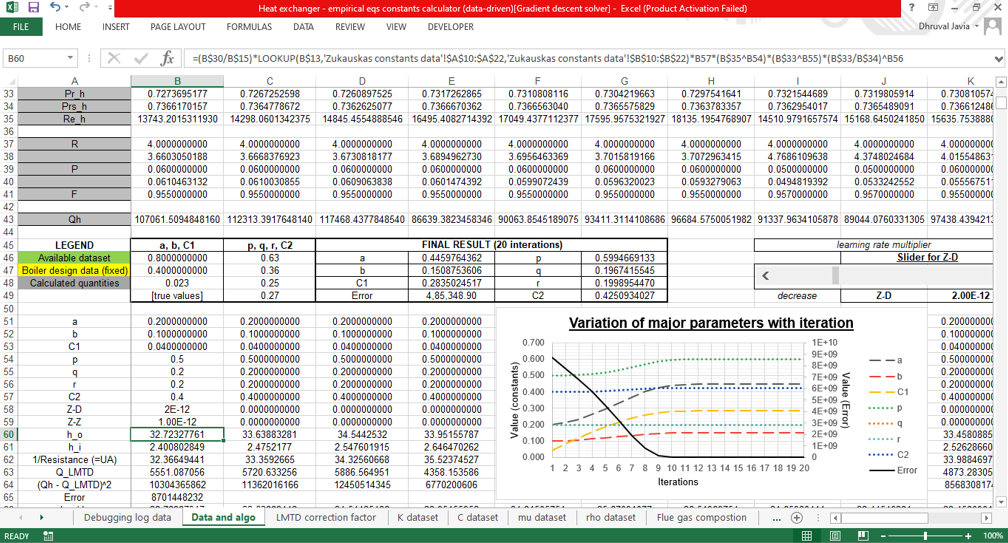Click the zoom slider handle
Image resolution: width=1008 pixels, height=543 pixels.
(x=925, y=535)
